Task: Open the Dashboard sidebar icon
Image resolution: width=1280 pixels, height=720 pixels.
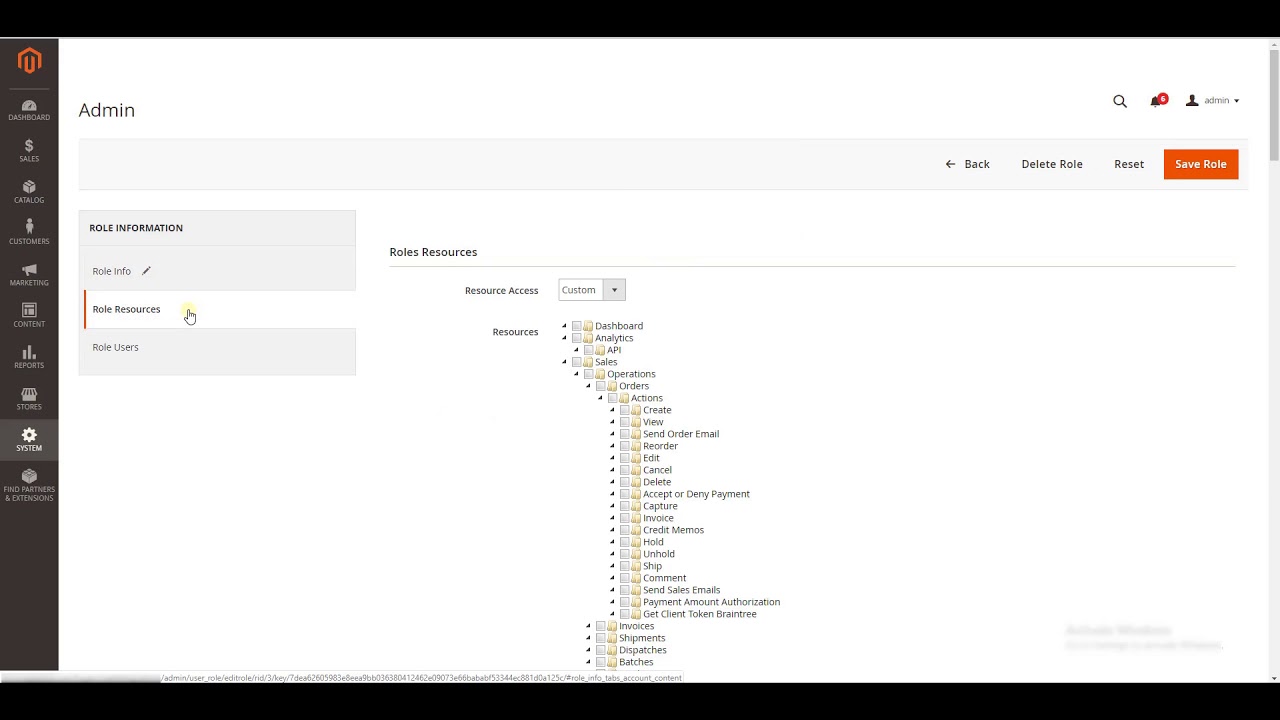Action: click(29, 111)
